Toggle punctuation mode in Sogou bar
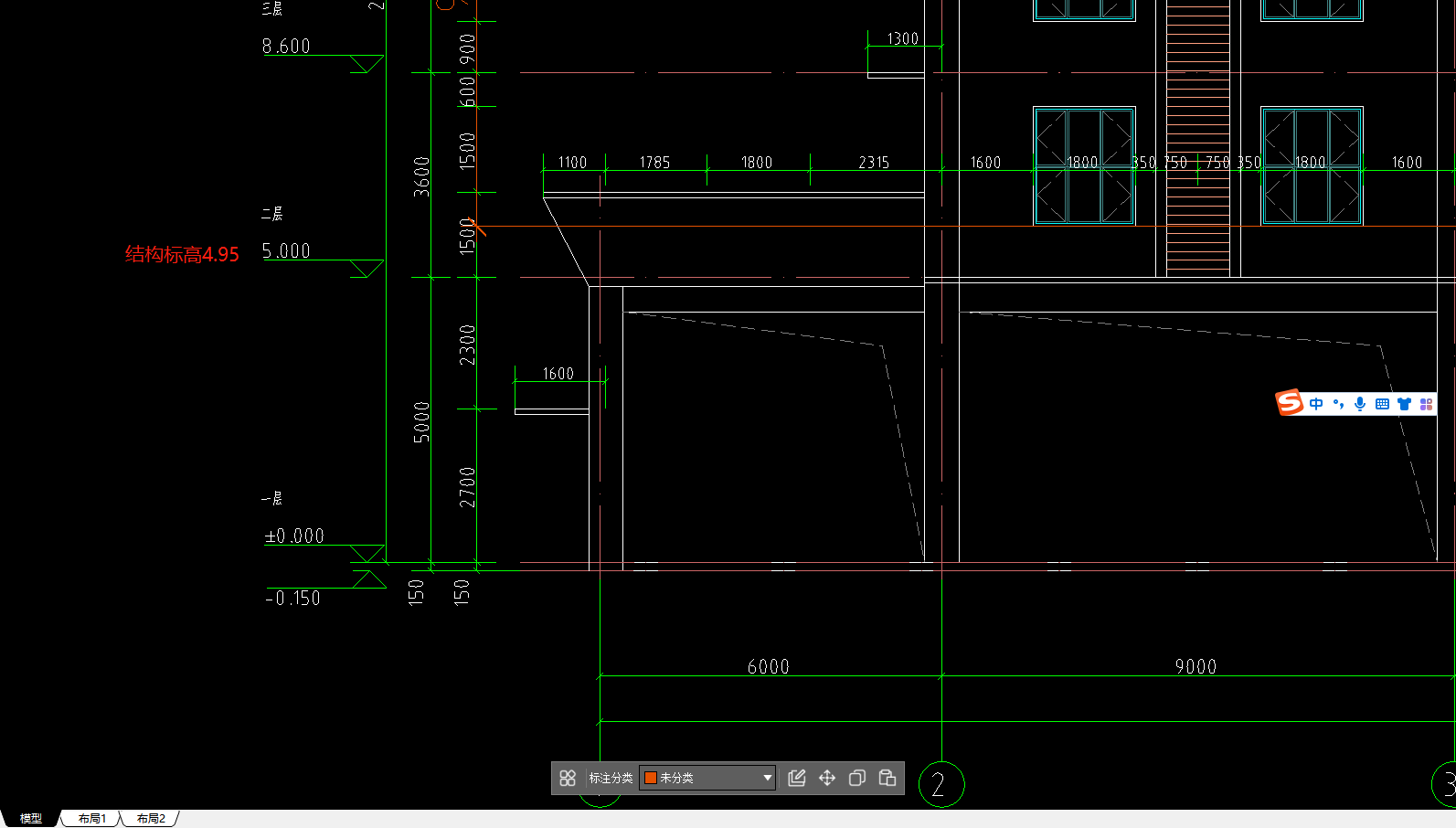This screenshot has height=828, width=1456. coord(1338,404)
